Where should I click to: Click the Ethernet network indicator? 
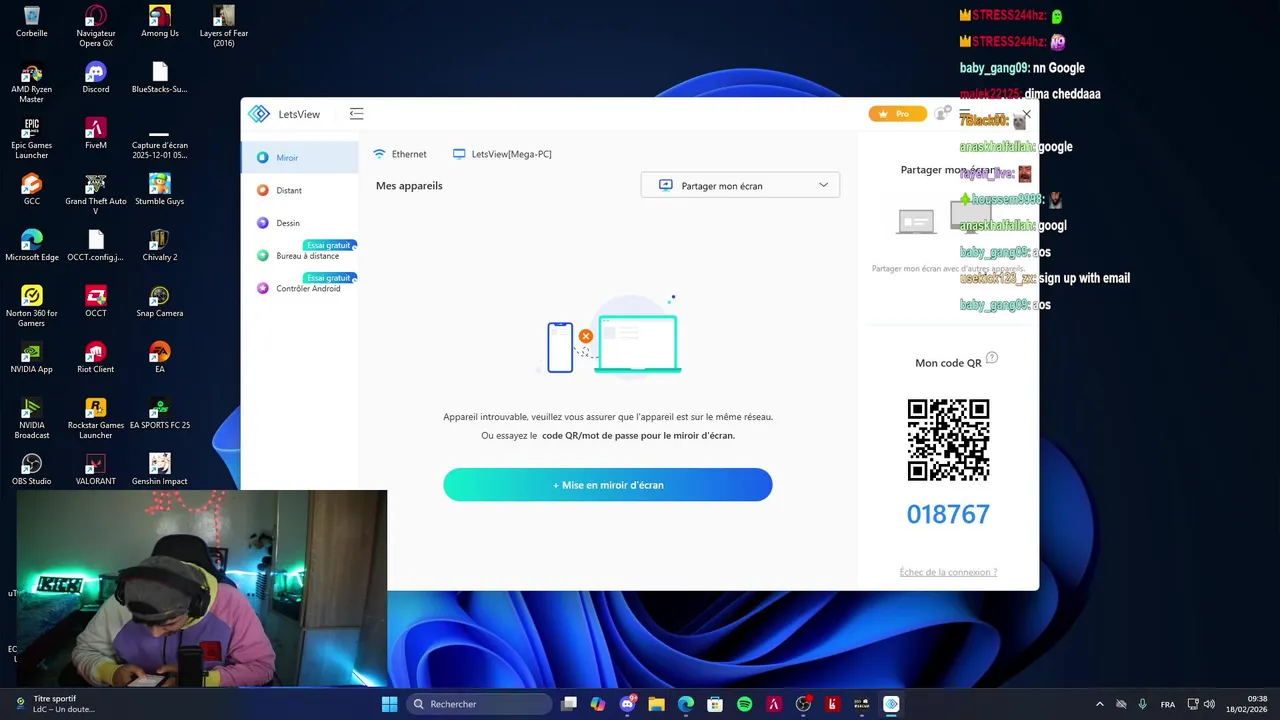[x=400, y=154]
